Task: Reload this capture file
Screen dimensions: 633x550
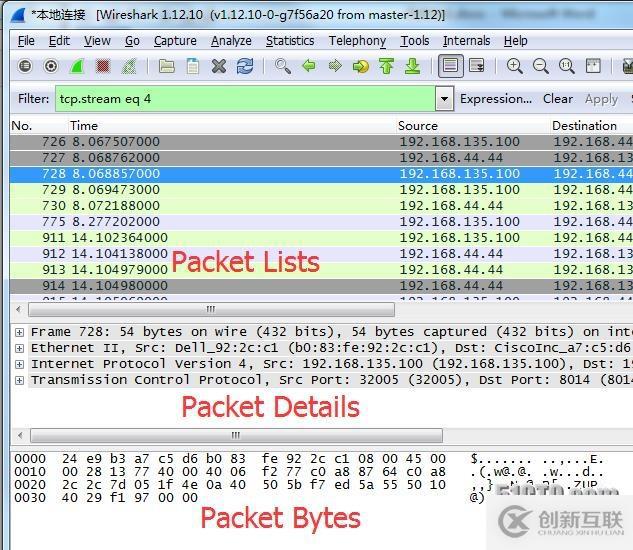Action: point(245,66)
